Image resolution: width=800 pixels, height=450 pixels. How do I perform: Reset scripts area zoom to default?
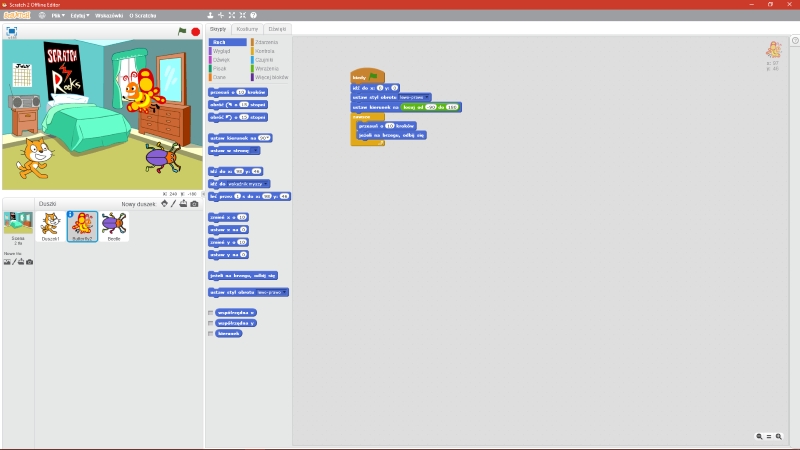coord(769,436)
